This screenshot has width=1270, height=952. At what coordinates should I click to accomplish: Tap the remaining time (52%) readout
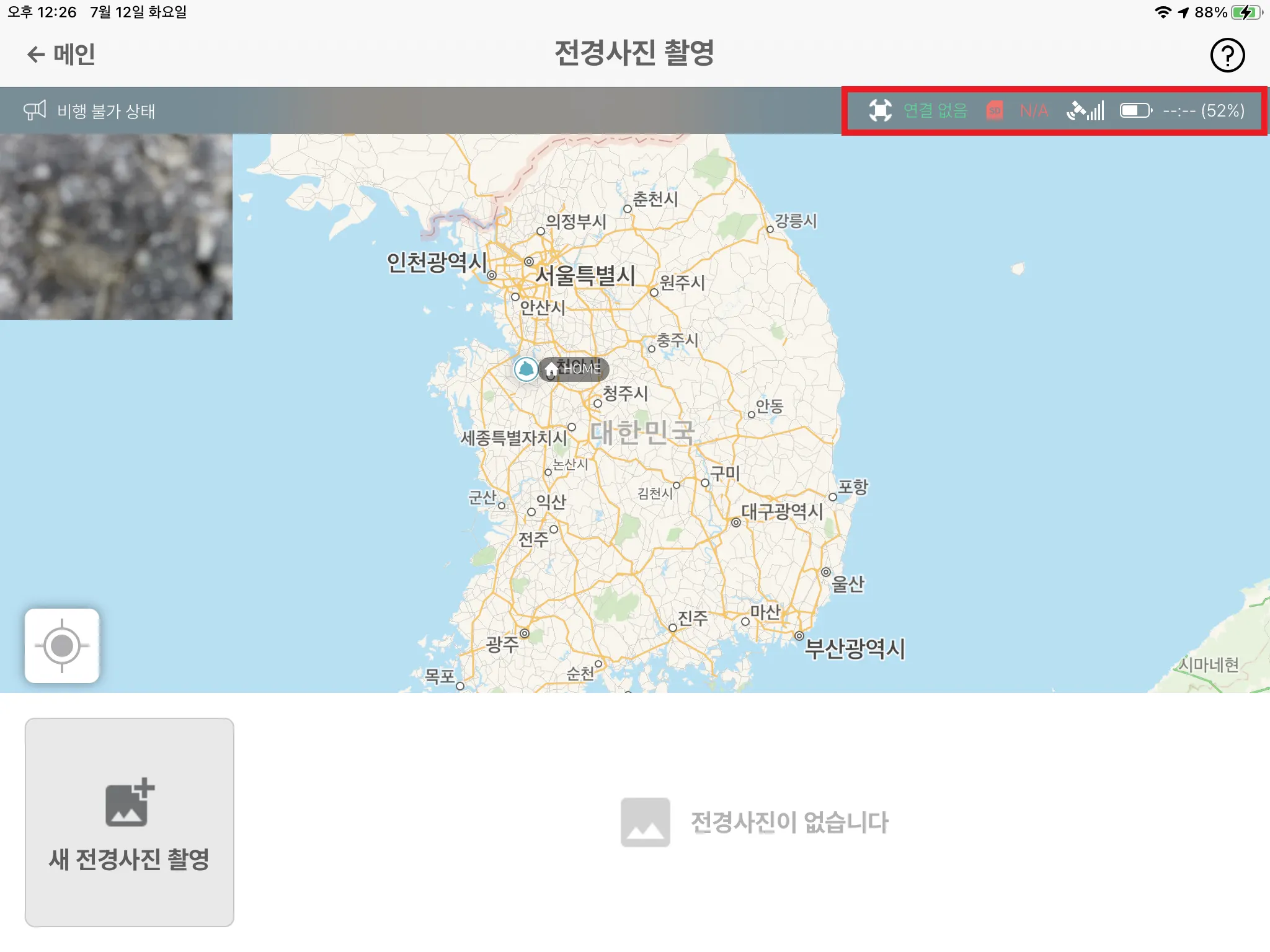coord(1204,111)
